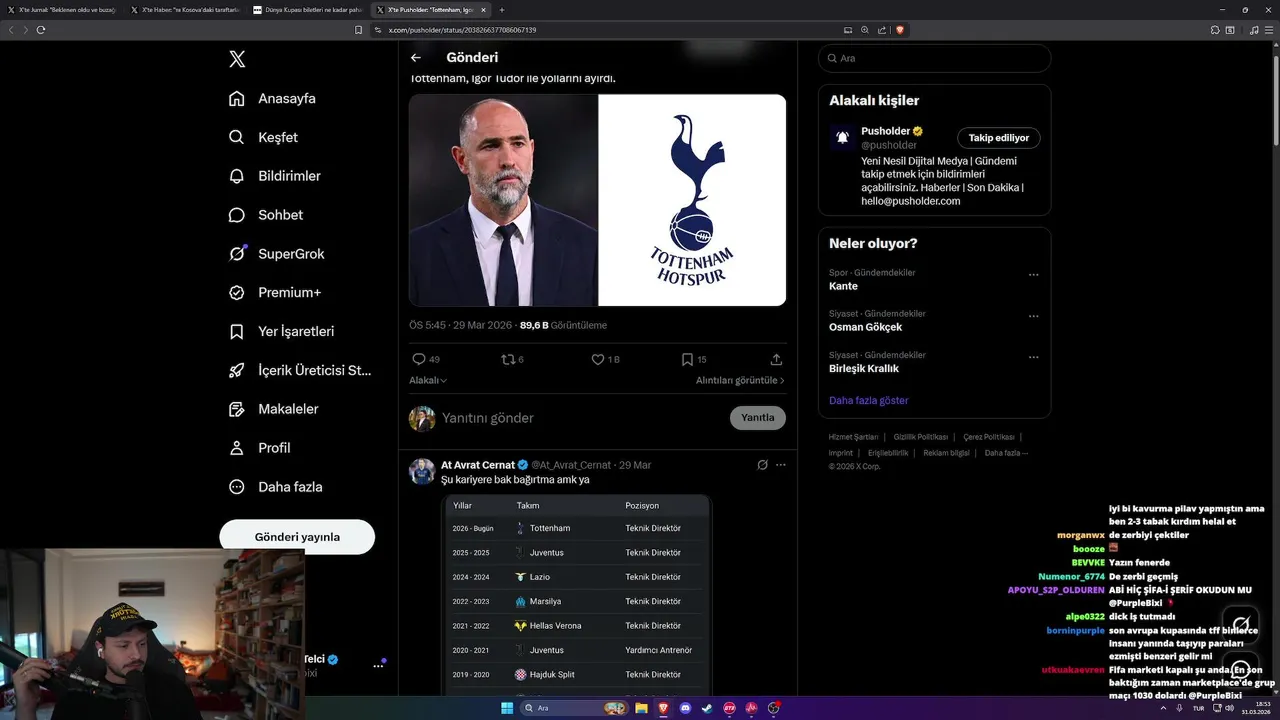Click Daha fazla göster link
1280x720 pixels.
click(x=868, y=400)
